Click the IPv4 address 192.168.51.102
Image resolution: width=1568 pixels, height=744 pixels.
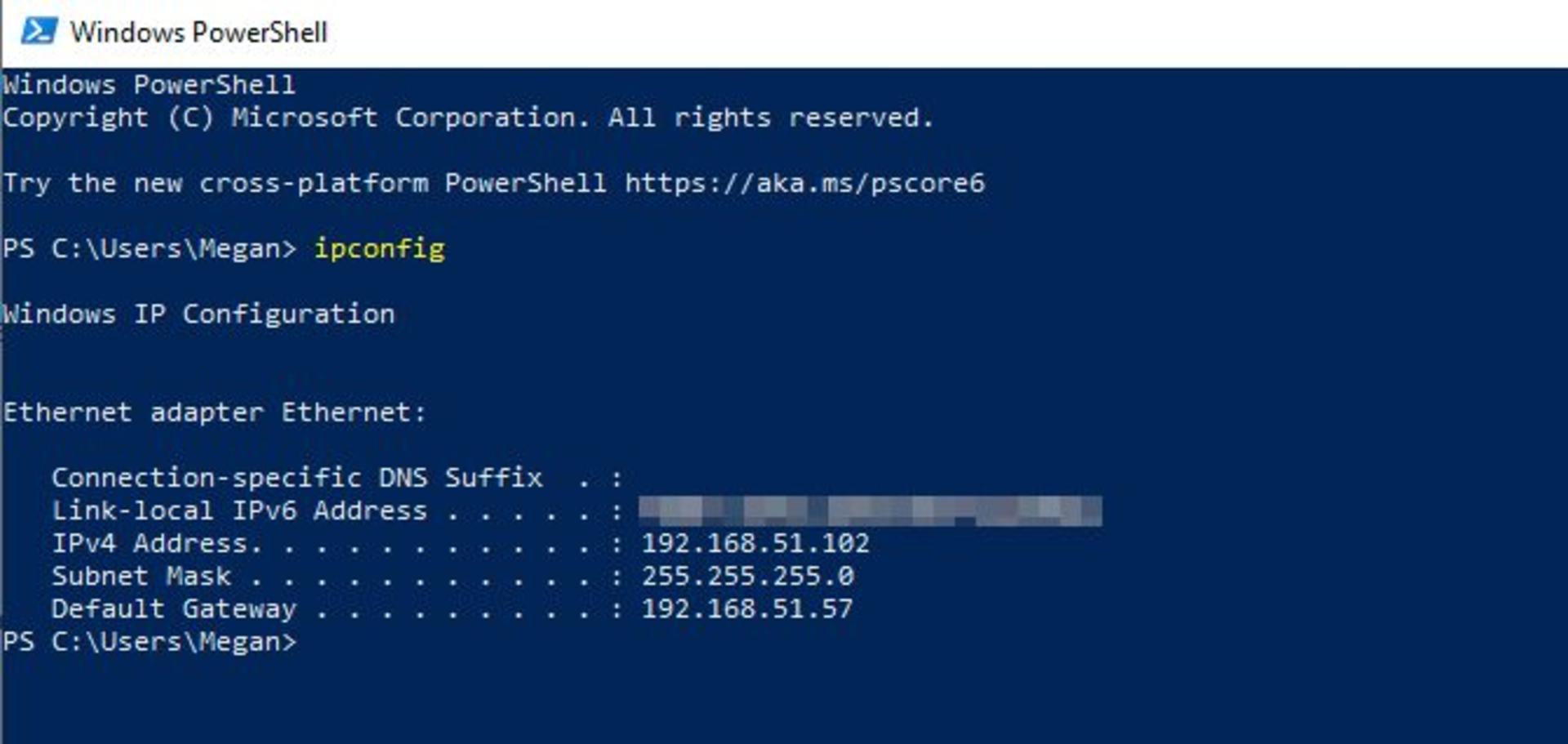[x=755, y=543]
